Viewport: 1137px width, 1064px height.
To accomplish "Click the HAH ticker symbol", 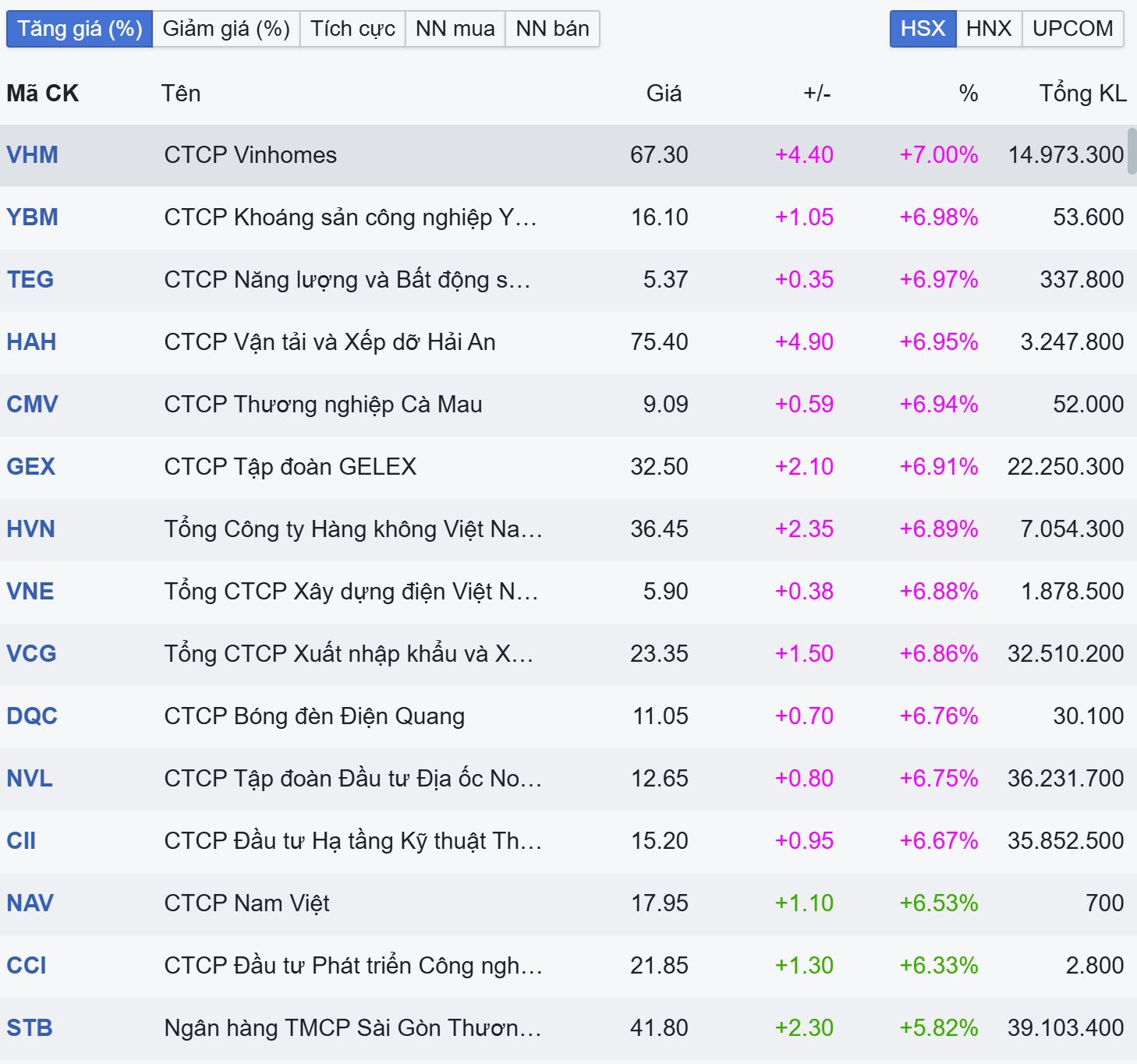I will pyautogui.click(x=31, y=342).
